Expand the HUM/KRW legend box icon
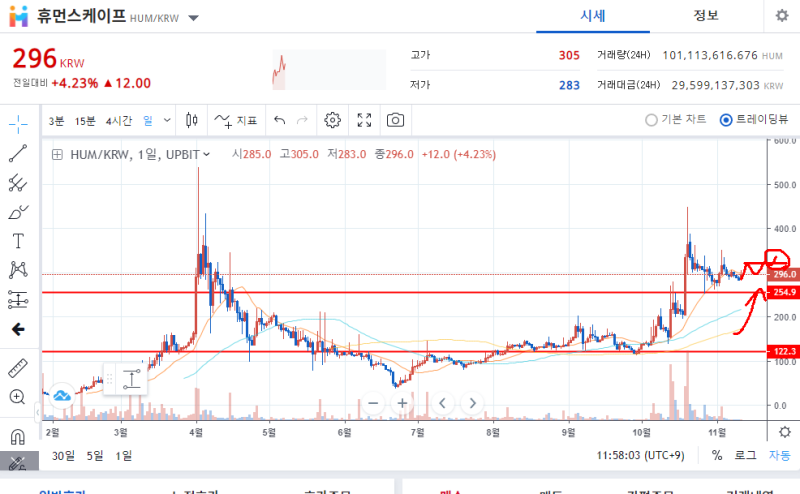The height and width of the screenshot is (494, 800). coord(57,155)
